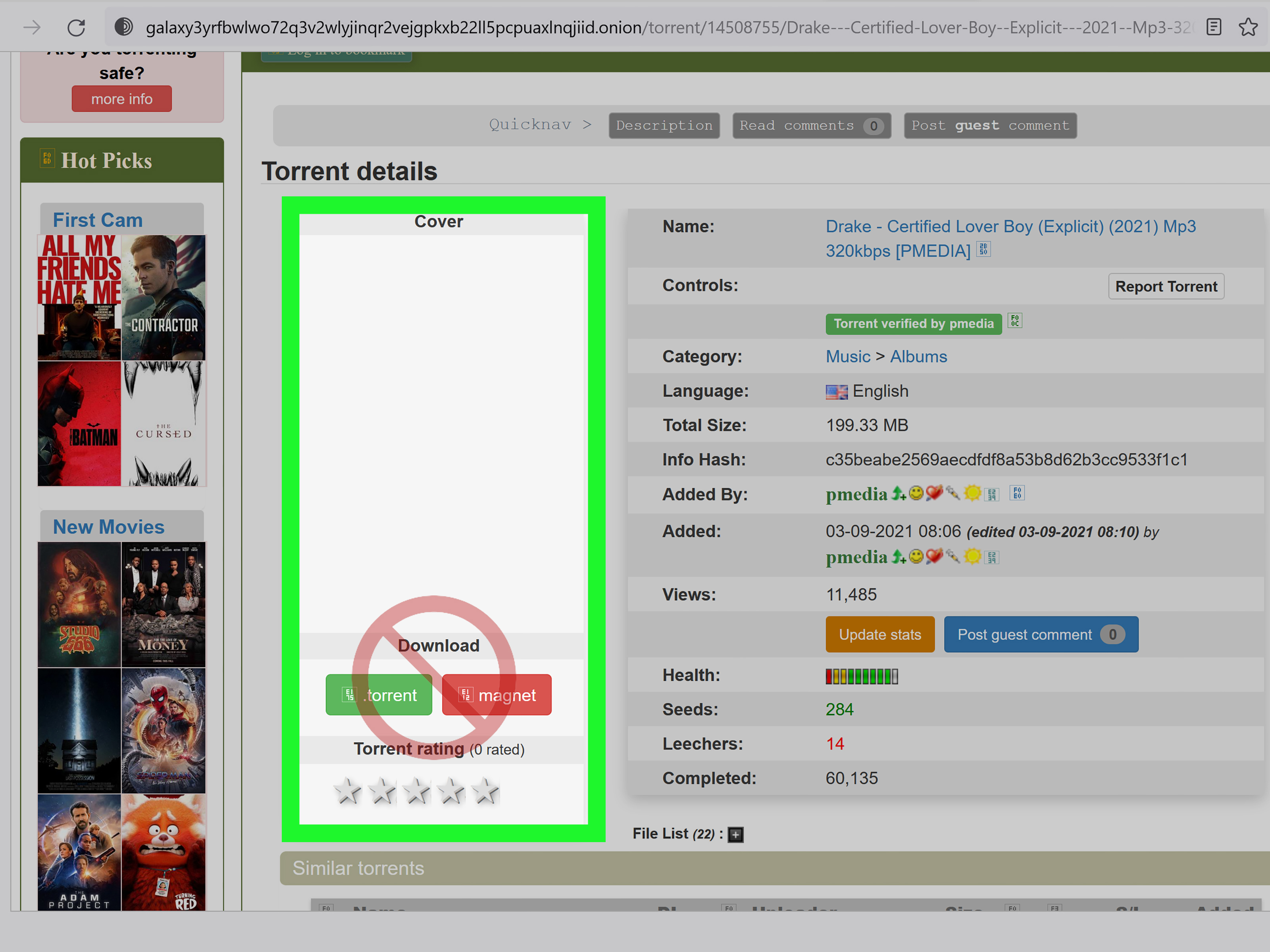Click the US flag language icon

pyautogui.click(x=836, y=392)
